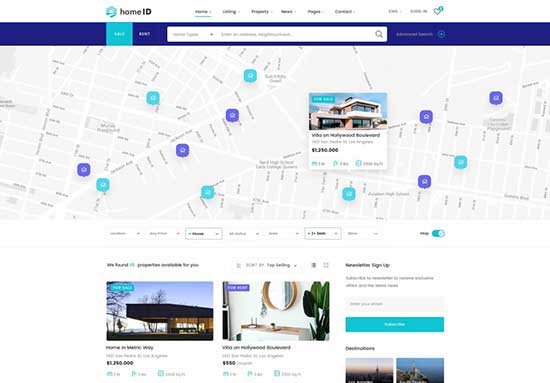Click the SIGN IN link
Viewport: 550px width, 383px height.
[419, 12]
